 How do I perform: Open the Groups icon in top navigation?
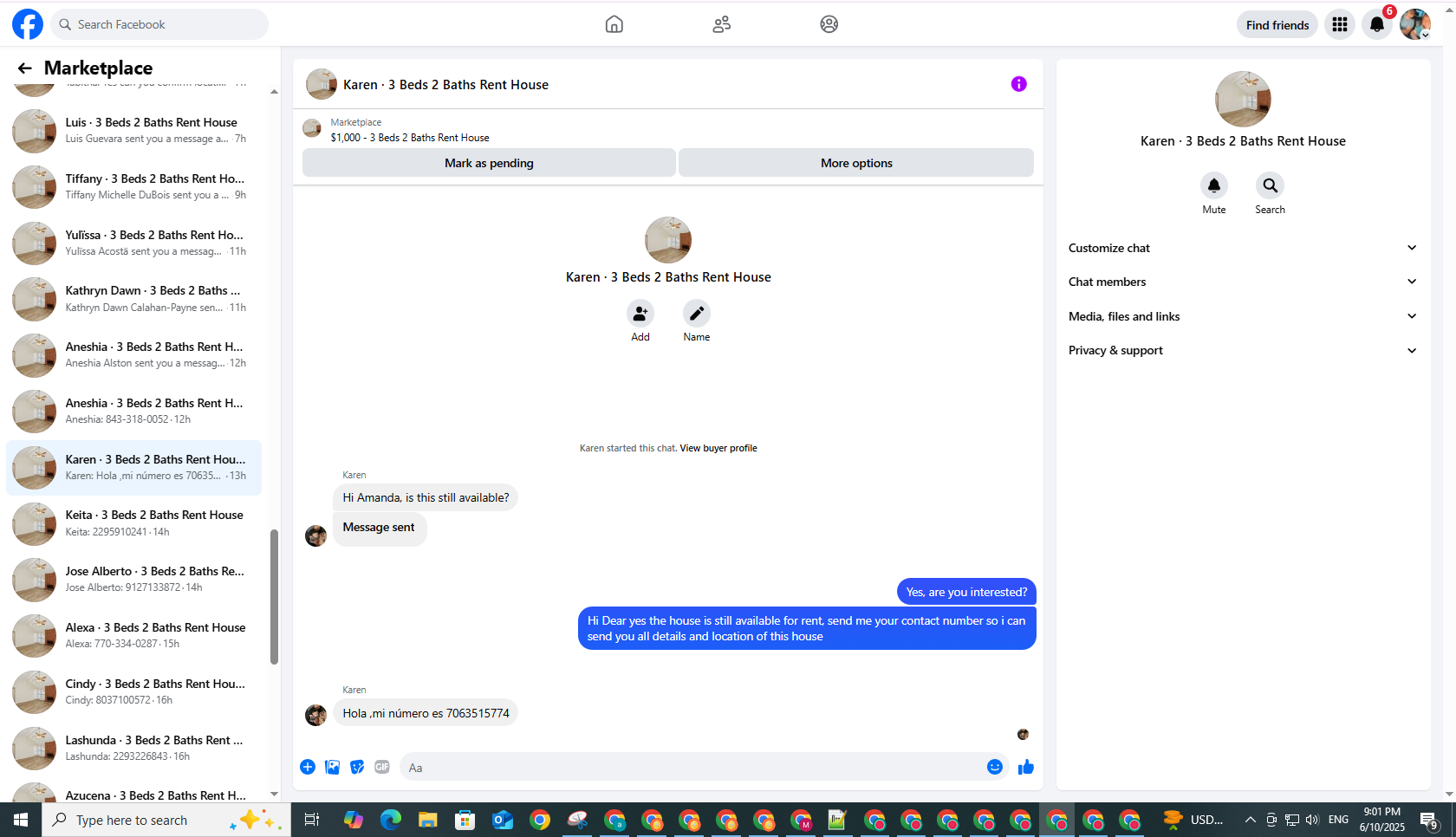coord(829,24)
